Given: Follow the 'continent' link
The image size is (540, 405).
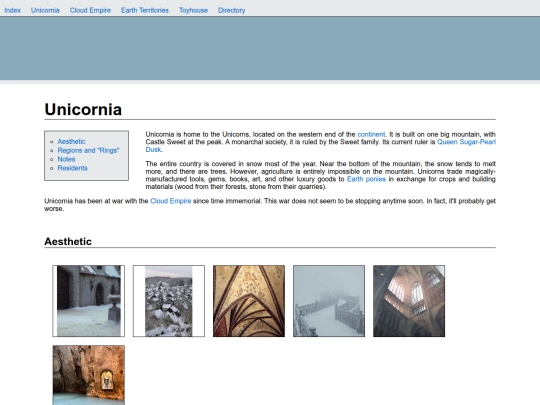Looking at the screenshot, I should [x=371, y=134].
